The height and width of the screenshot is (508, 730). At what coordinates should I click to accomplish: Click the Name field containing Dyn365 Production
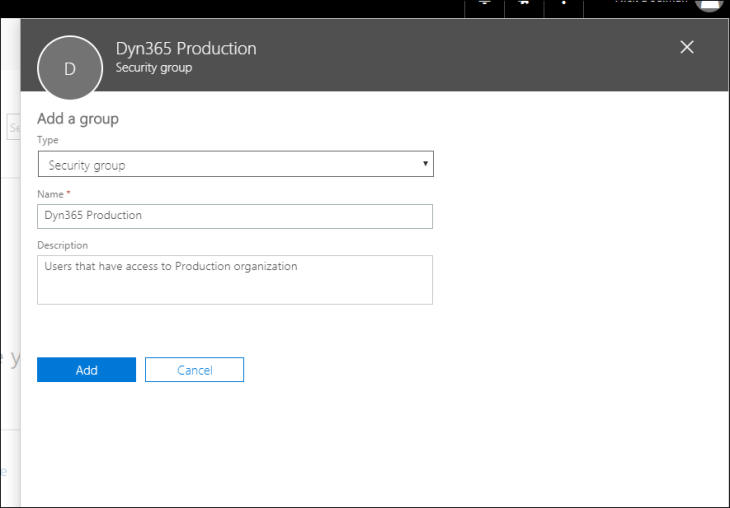(x=235, y=216)
